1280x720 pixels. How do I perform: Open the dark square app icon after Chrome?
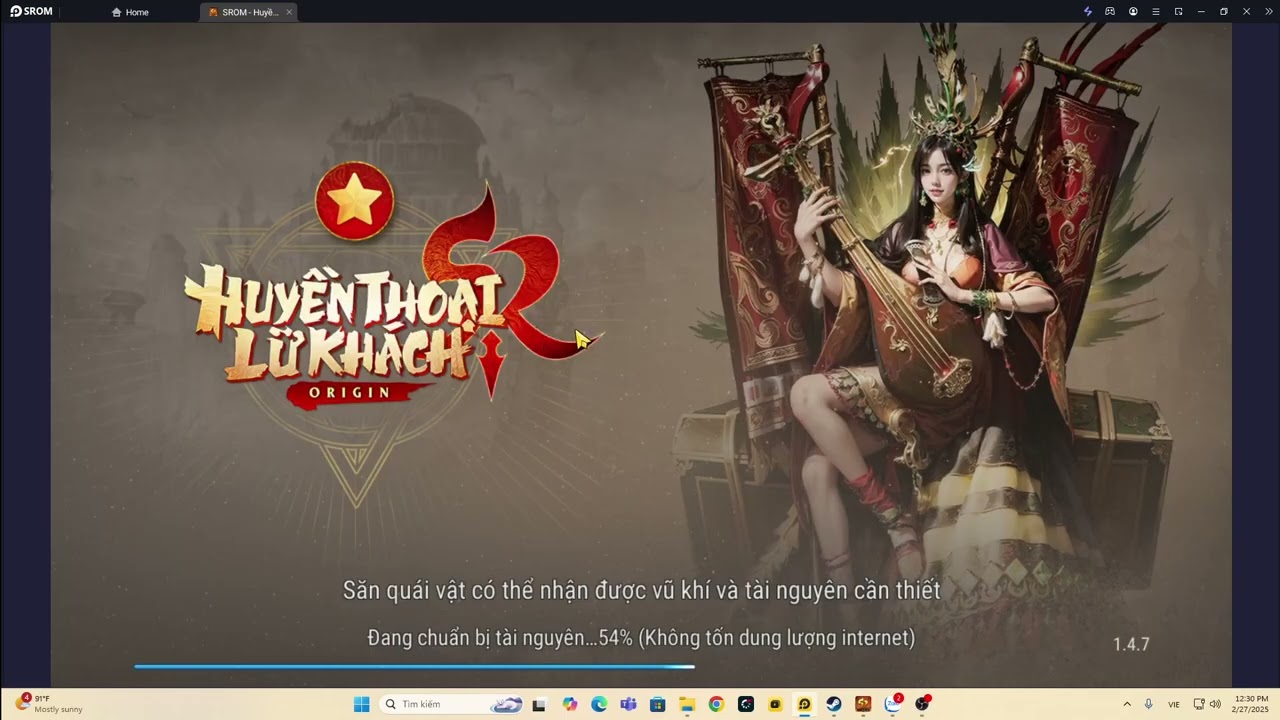click(746, 704)
